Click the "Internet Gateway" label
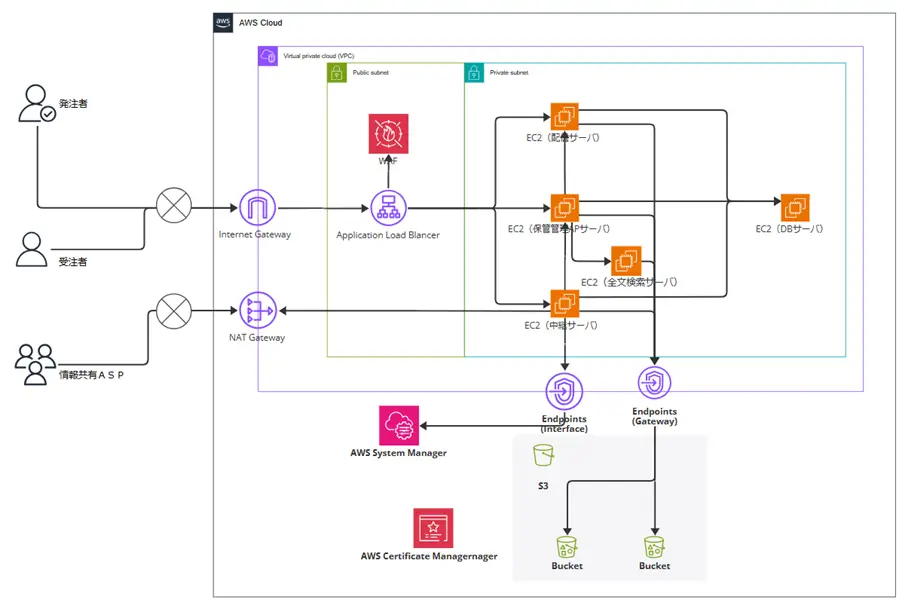This screenshot has height=600, width=899. (x=255, y=235)
